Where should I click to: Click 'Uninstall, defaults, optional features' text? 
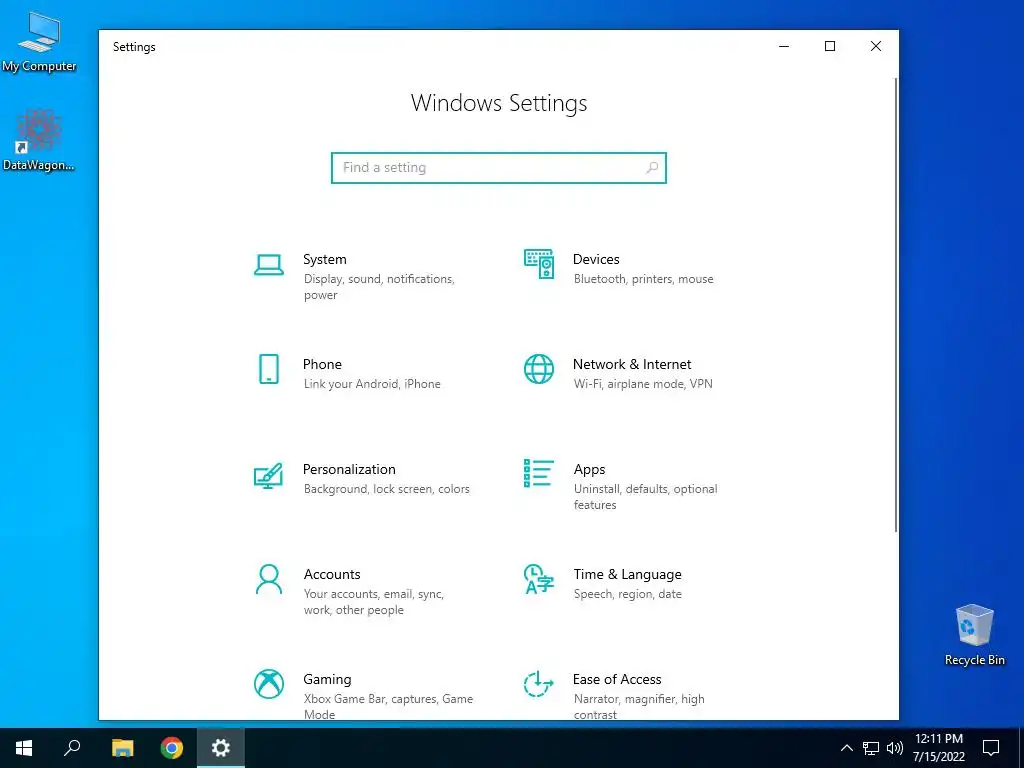click(x=645, y=497)
